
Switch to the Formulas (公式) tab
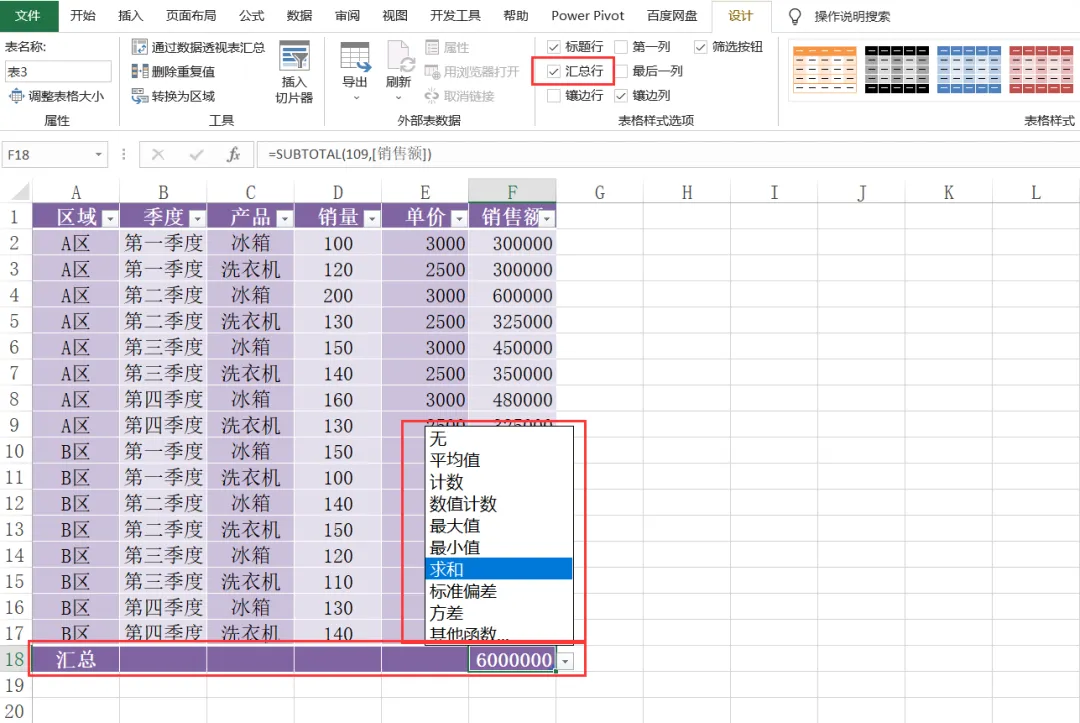coord(251,16)
